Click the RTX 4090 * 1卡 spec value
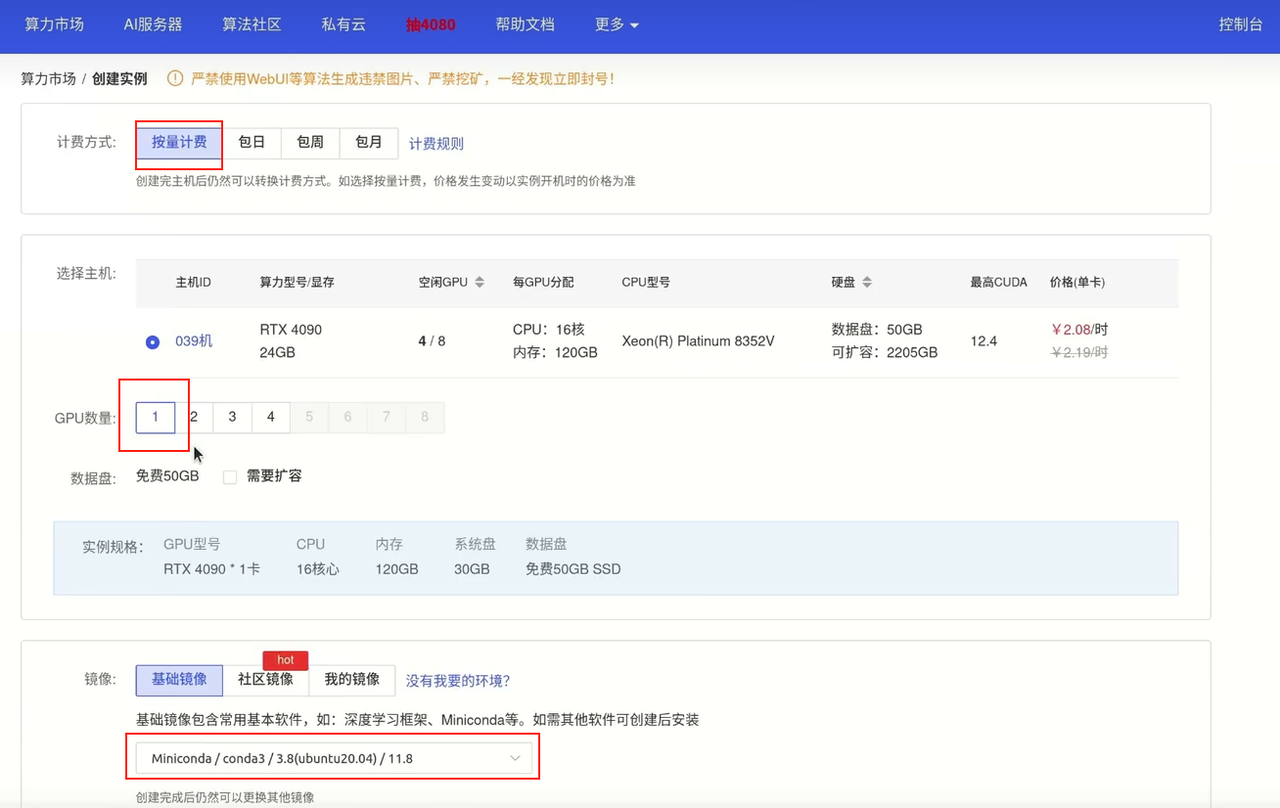Viewport: 1280px width, 808px height. pyautogui.click(x=212, y=569)
